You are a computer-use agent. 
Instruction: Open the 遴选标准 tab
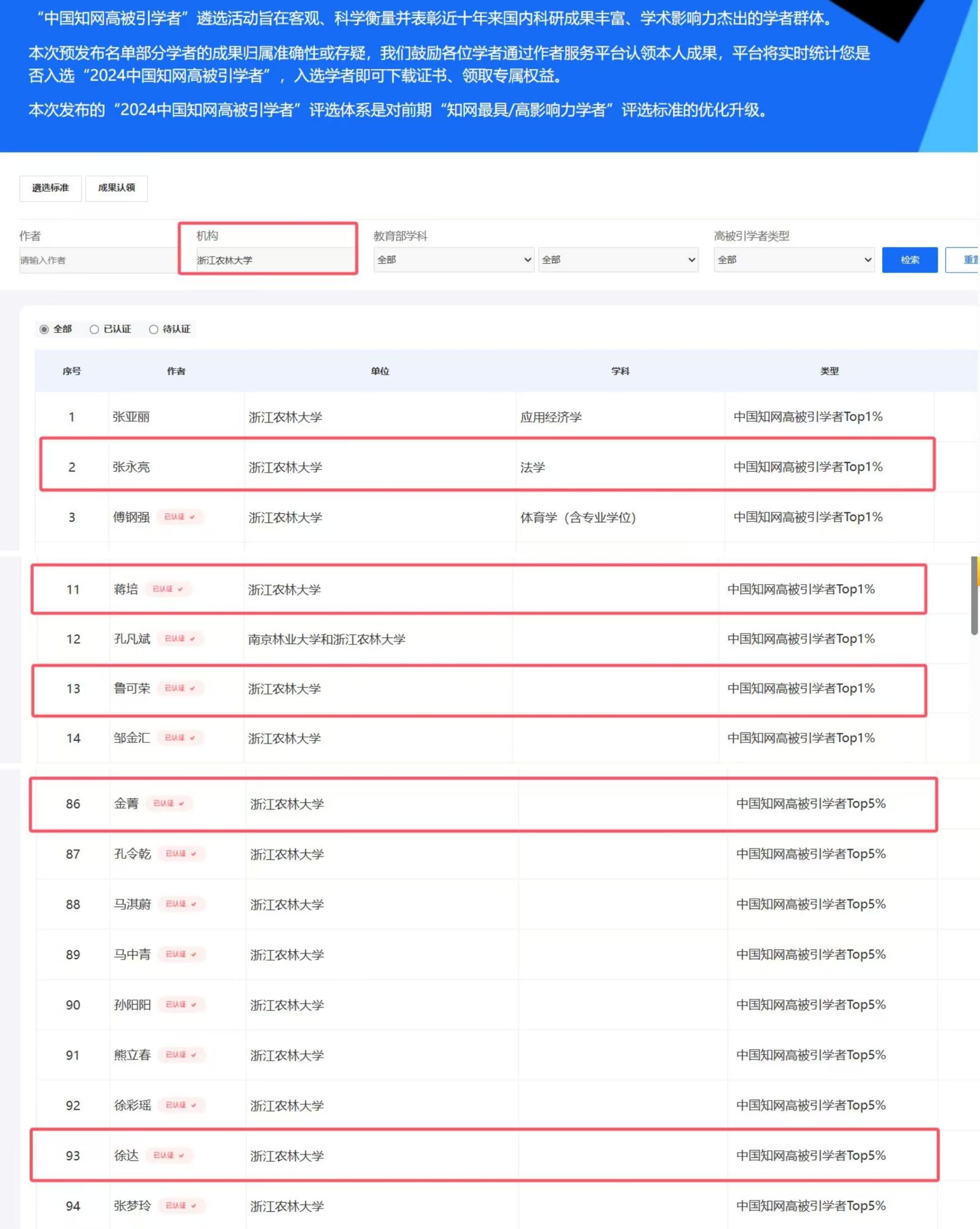coord(50,188)
